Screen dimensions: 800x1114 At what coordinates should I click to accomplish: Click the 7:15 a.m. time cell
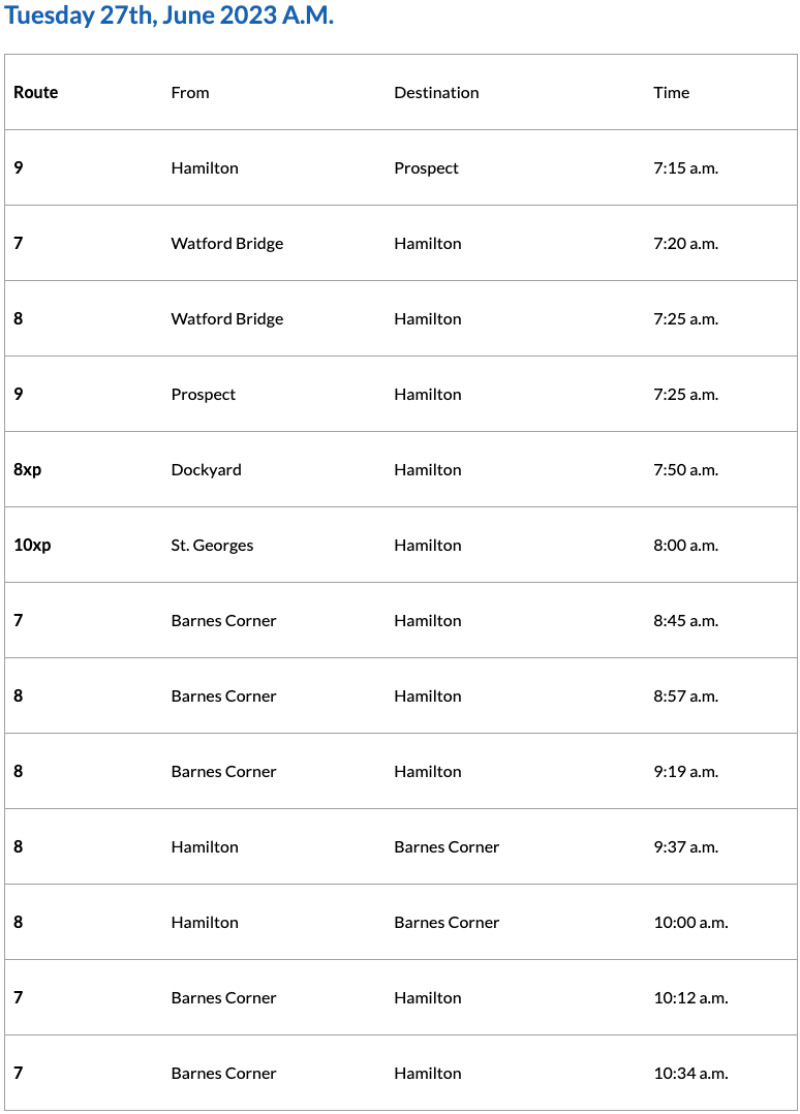685,168
